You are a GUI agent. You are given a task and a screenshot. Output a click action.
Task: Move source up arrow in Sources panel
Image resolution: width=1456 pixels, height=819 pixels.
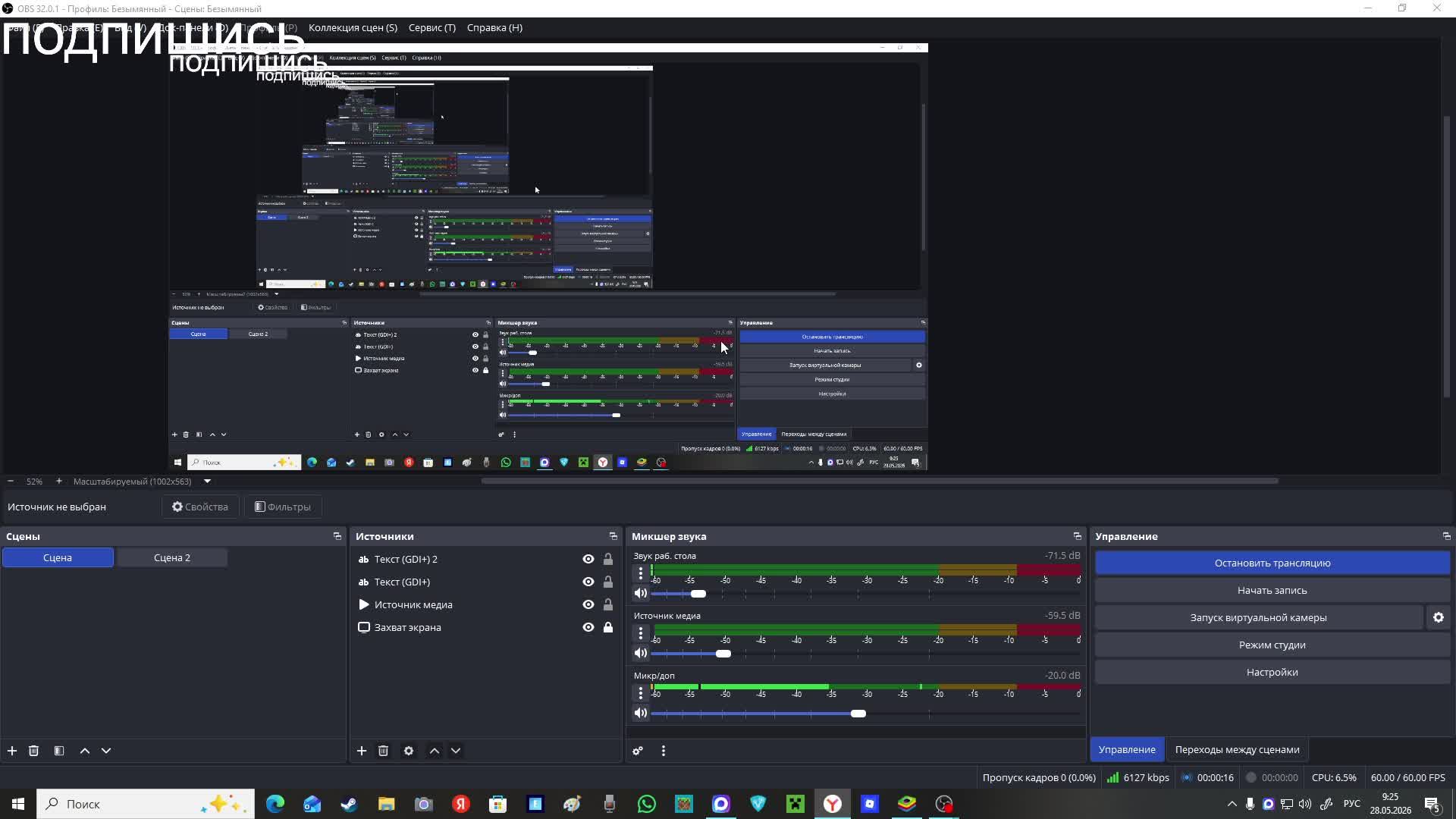coord(435,751)
